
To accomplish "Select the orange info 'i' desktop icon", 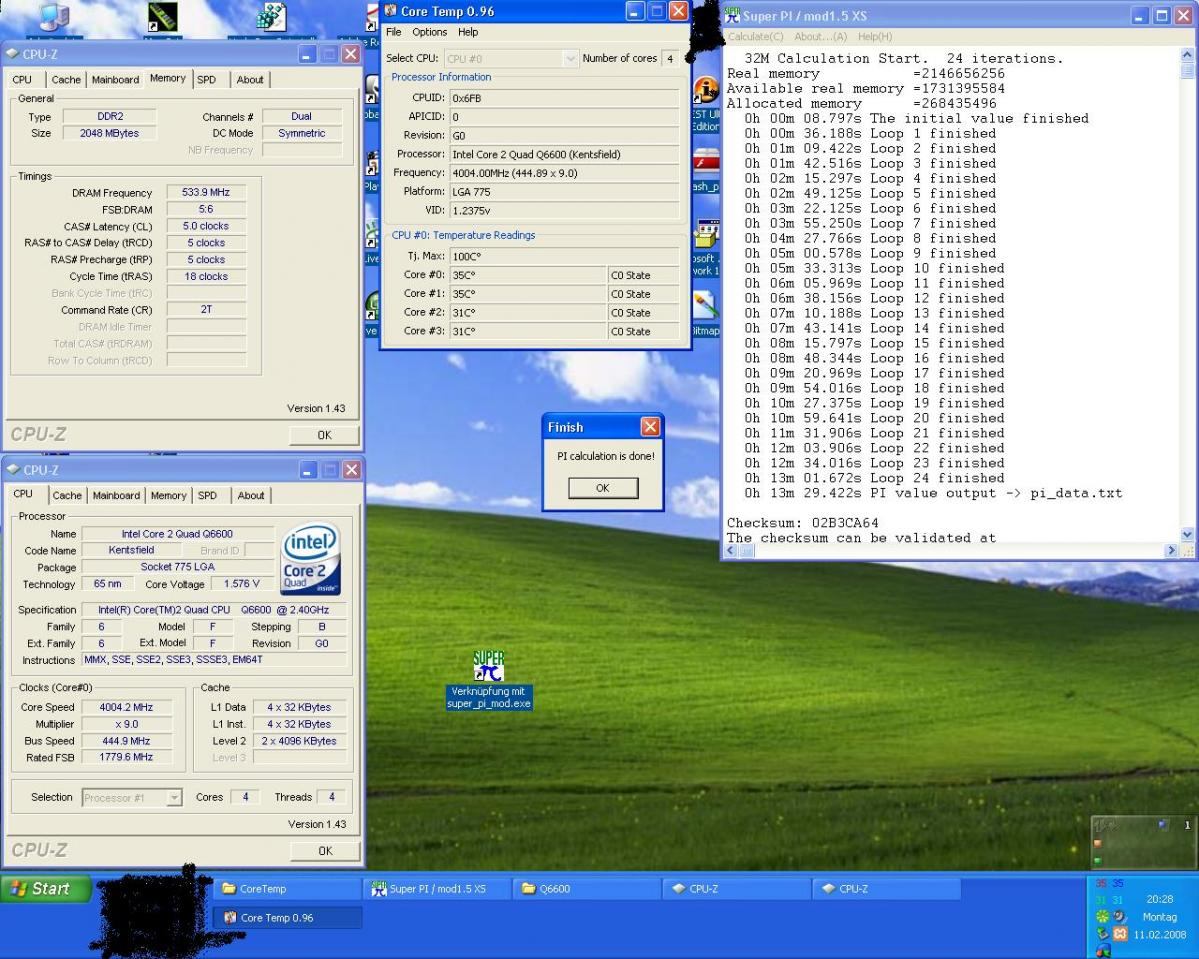I will 705,90.
